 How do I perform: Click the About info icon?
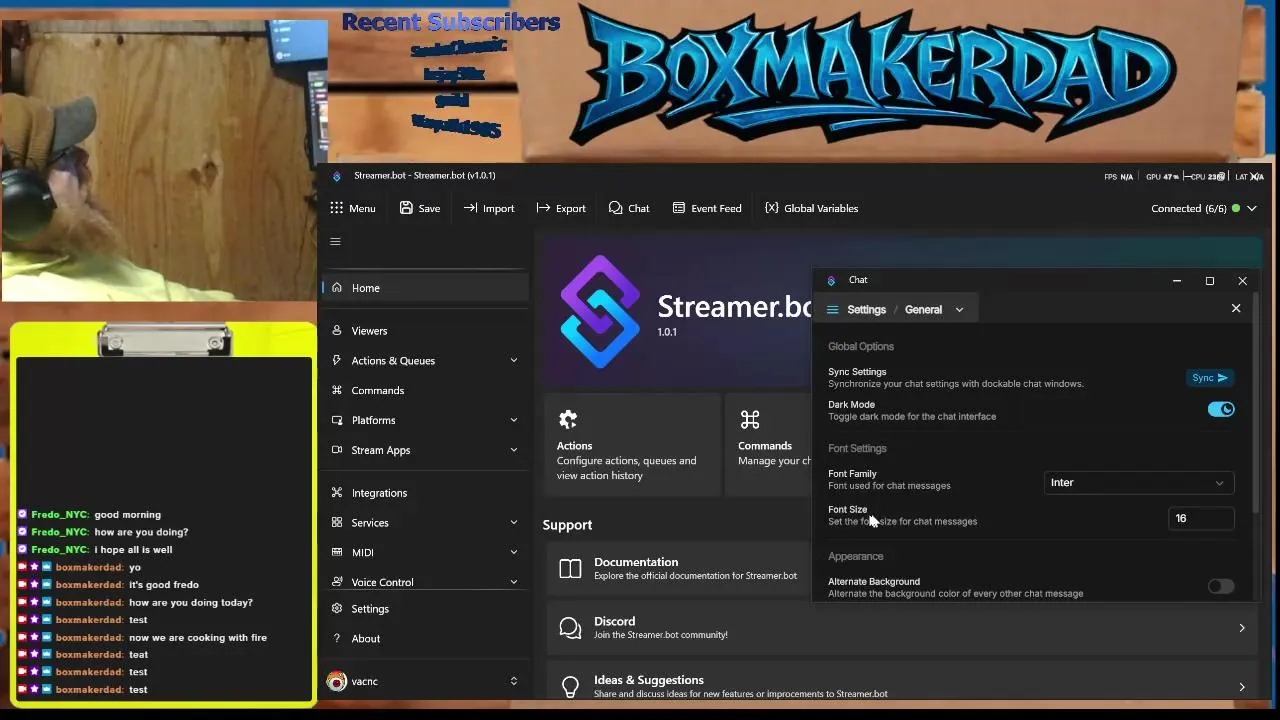[x=337, y=638]
